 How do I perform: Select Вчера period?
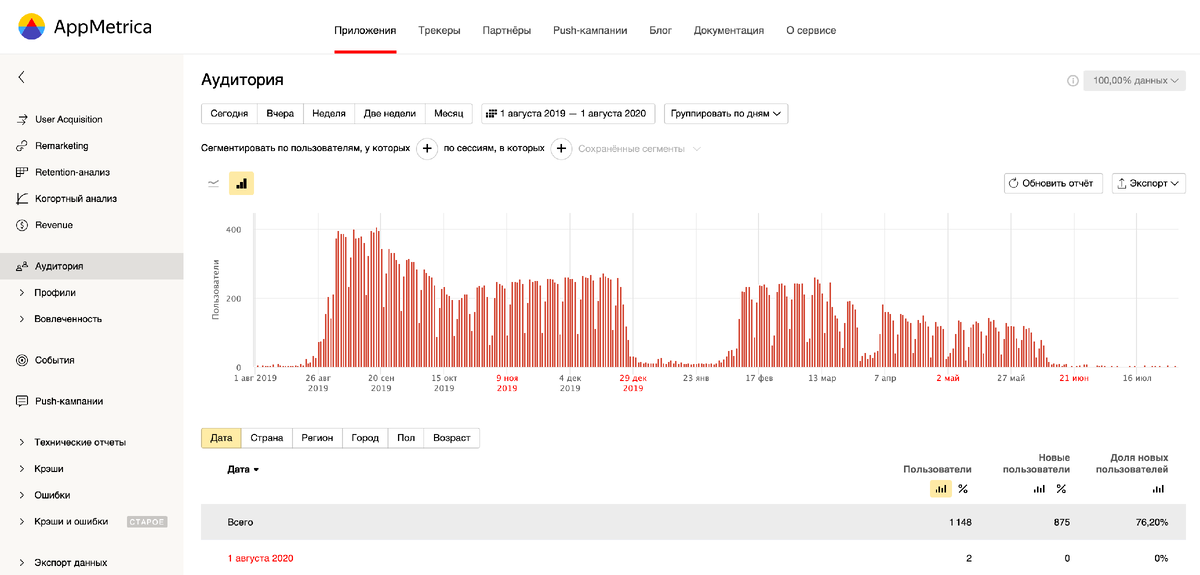pyautogui.click(x=280, y=114)
